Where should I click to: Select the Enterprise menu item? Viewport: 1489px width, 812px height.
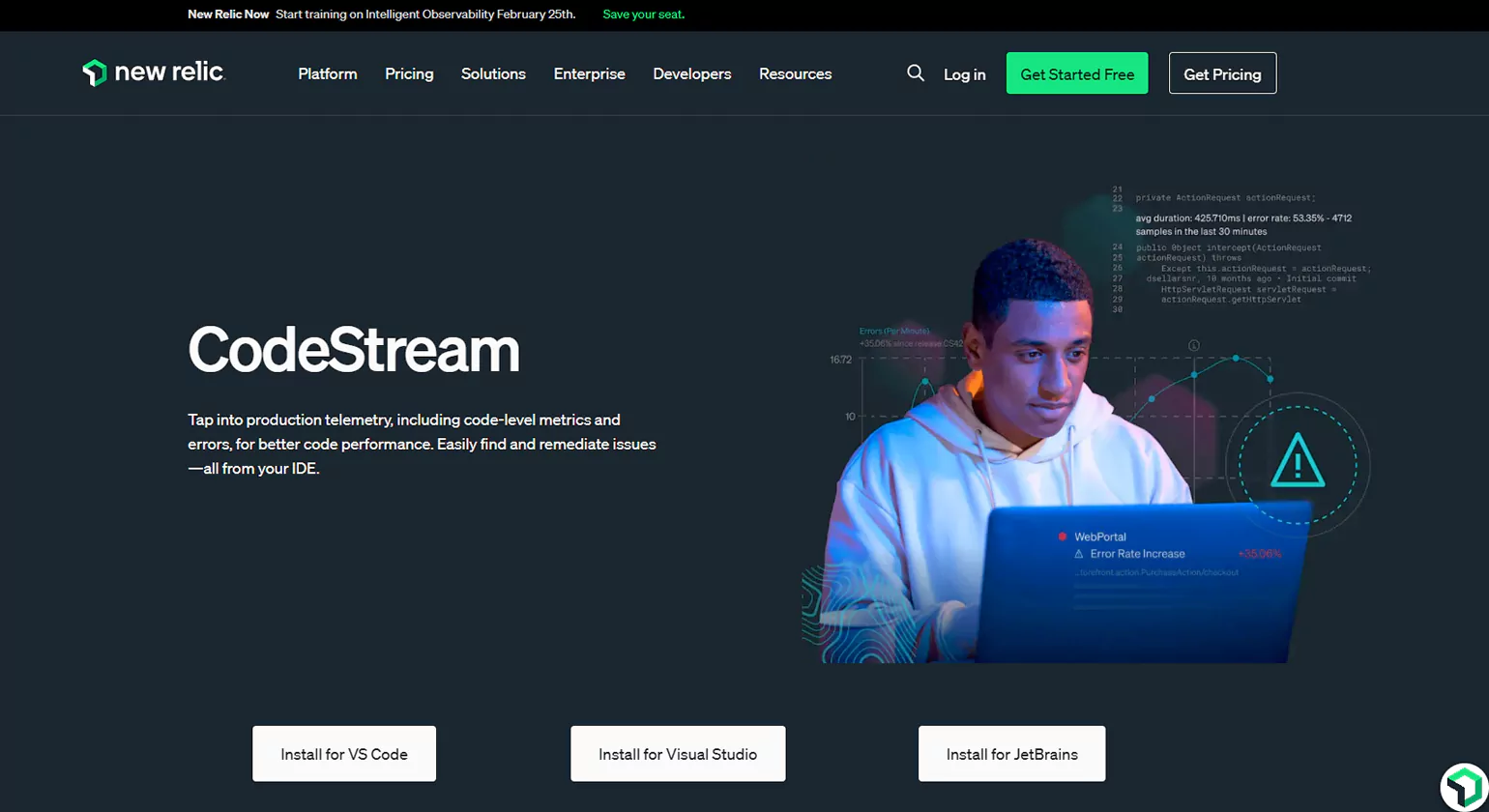[589, 73]
